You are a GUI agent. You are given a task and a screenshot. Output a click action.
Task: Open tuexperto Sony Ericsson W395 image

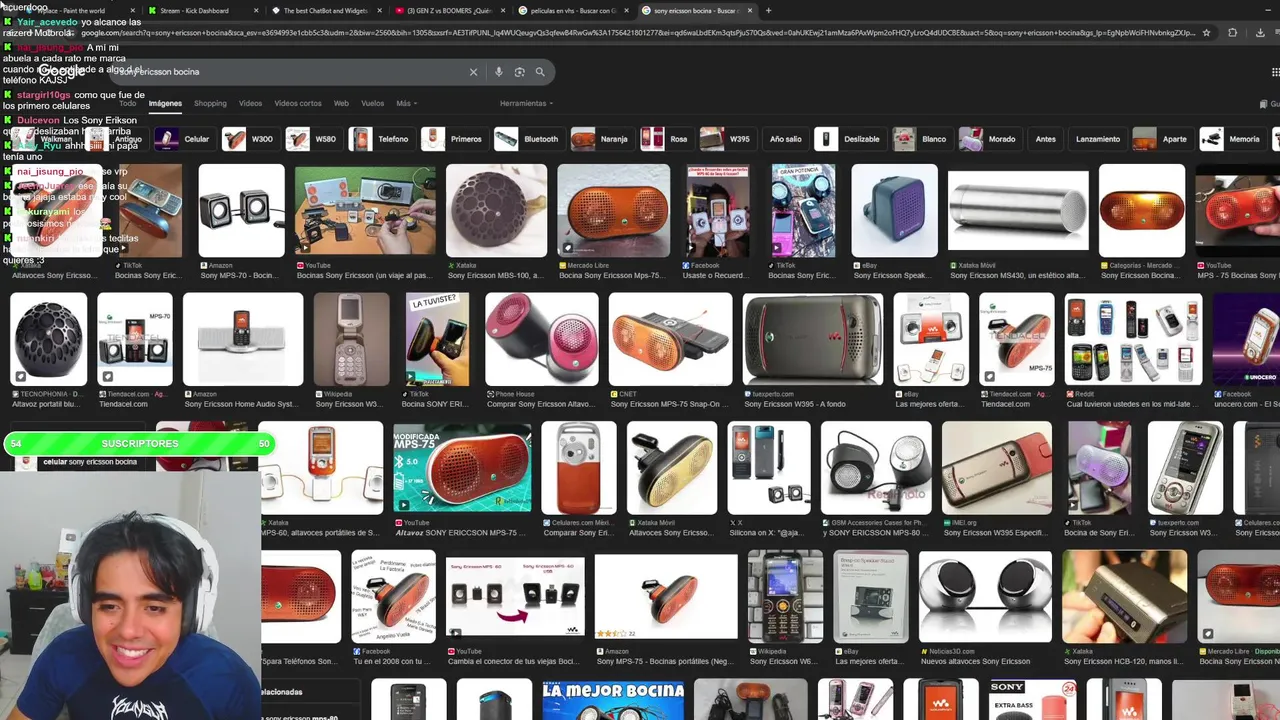click(812, 339)
